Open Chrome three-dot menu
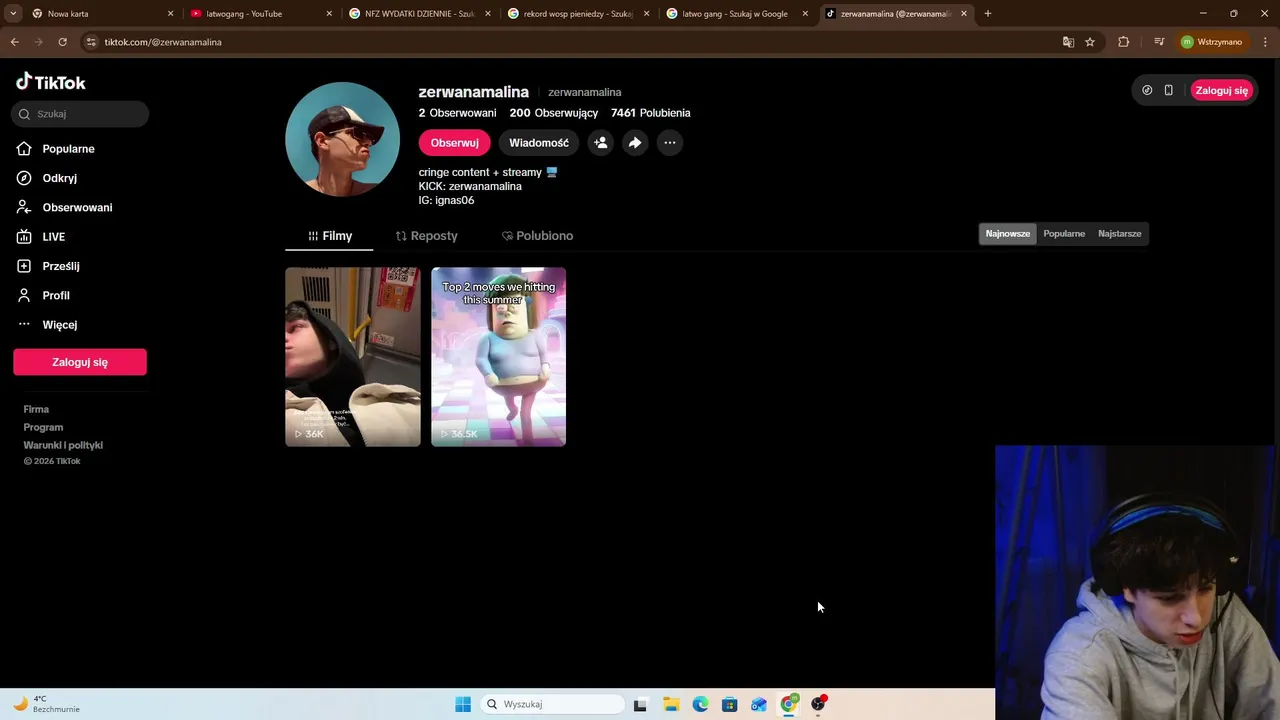Image resolution: width=1280 pixels, height=720 pixels. coord(1265,42)
